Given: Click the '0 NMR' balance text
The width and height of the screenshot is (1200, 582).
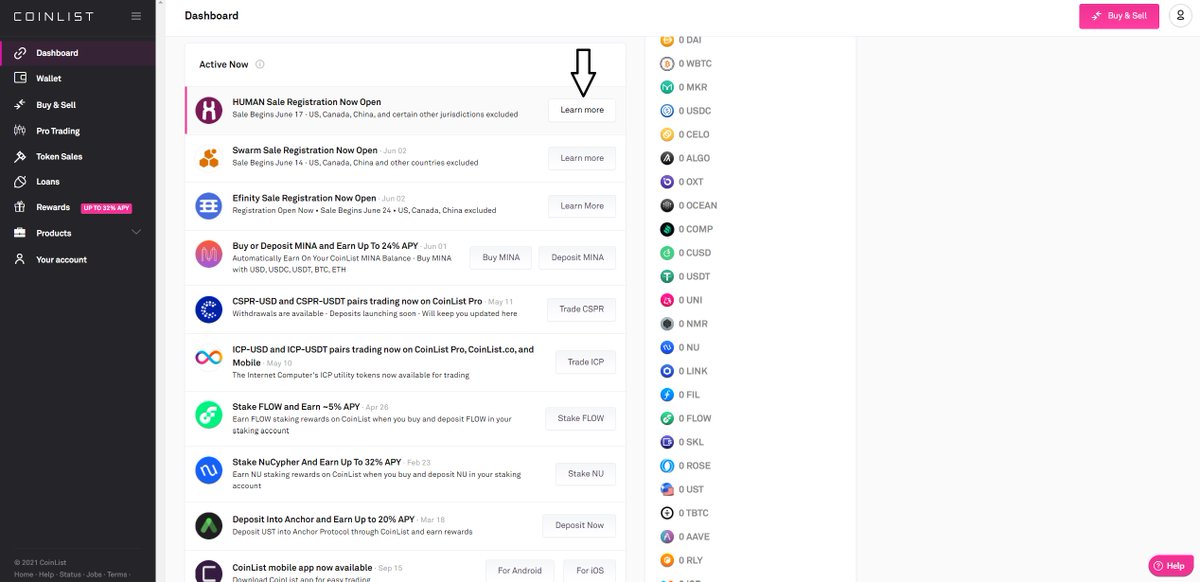Looking at the screenshot, I should click(x=692, y=324).
